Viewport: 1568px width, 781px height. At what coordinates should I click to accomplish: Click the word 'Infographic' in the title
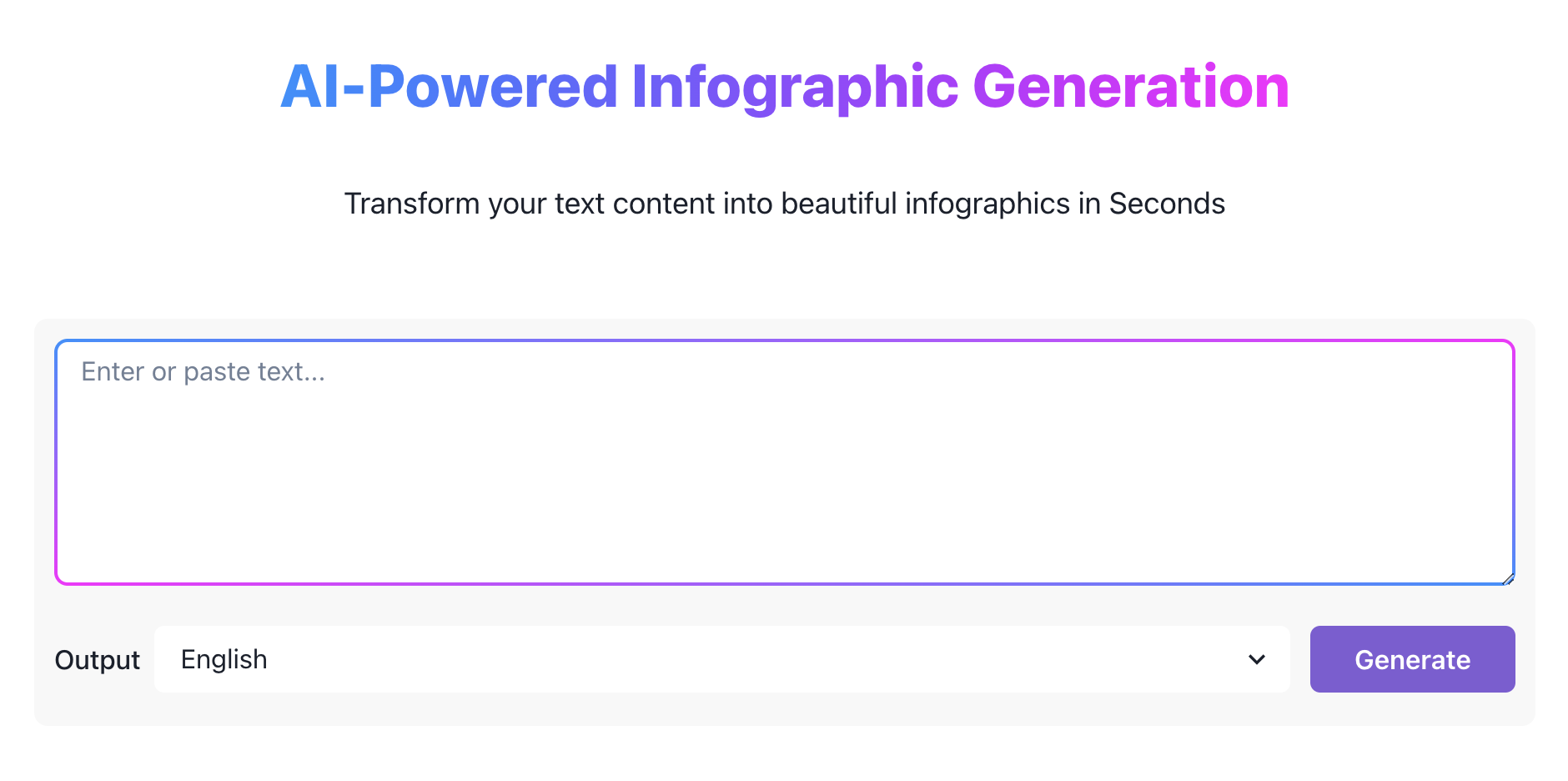(x=795, y=87)
